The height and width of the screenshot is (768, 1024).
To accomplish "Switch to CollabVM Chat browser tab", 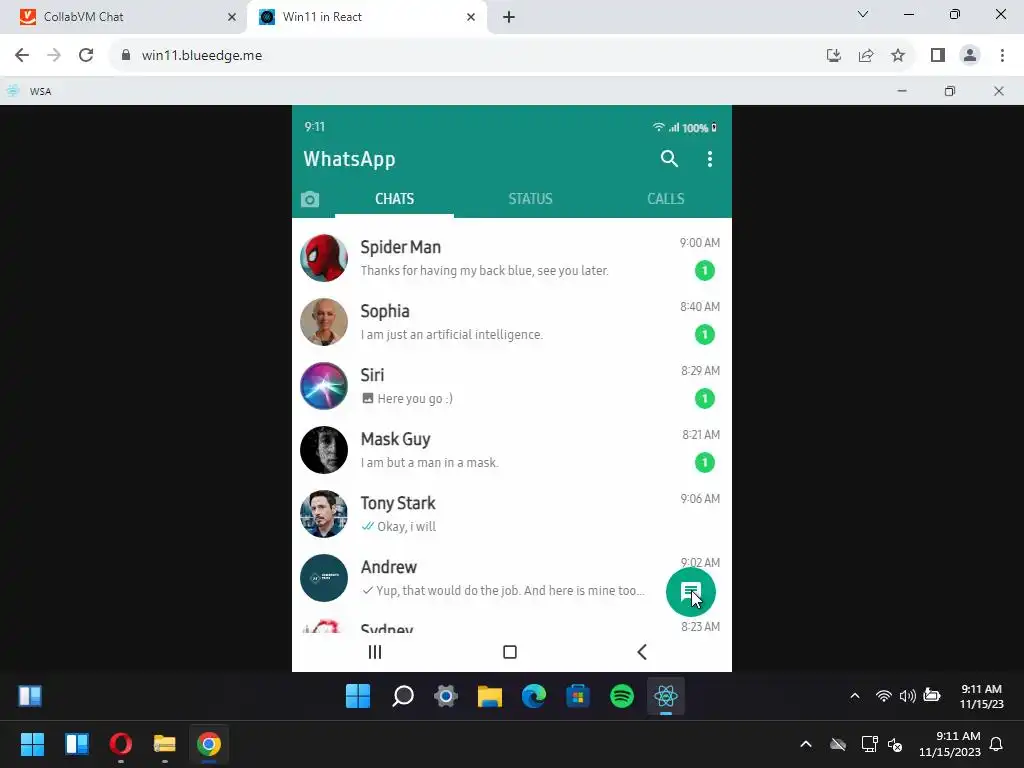I will pyautogui.click(x=124, y=17).
